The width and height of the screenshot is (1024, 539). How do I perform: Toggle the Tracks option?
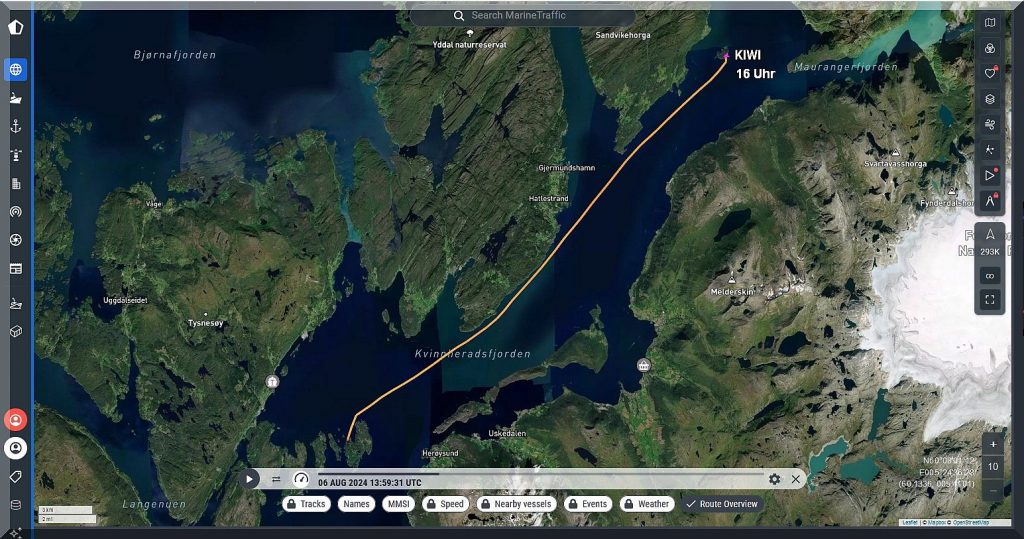pos(306,504)
